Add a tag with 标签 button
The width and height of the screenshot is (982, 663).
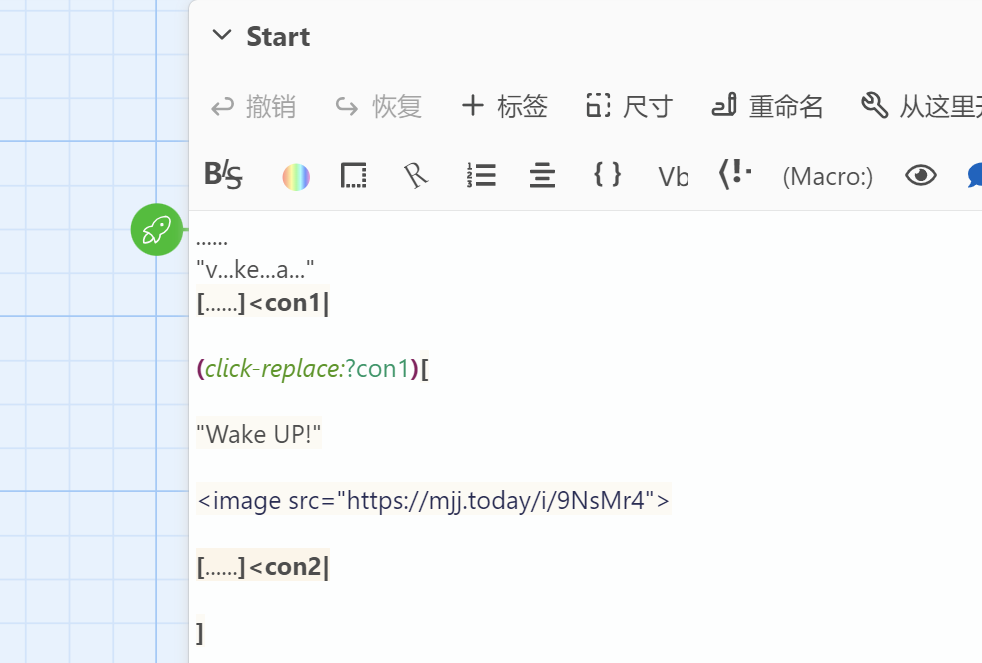pos(504,106)
